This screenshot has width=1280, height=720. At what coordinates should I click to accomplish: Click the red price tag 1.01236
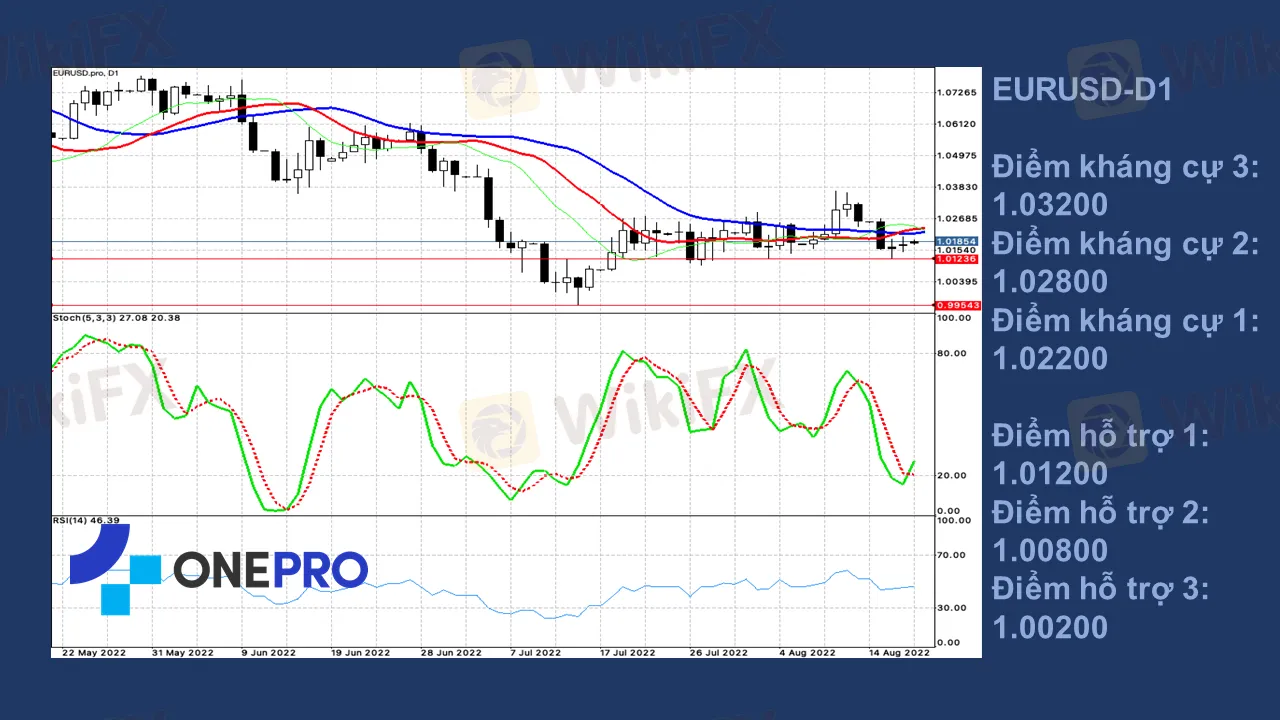[956, 259]
